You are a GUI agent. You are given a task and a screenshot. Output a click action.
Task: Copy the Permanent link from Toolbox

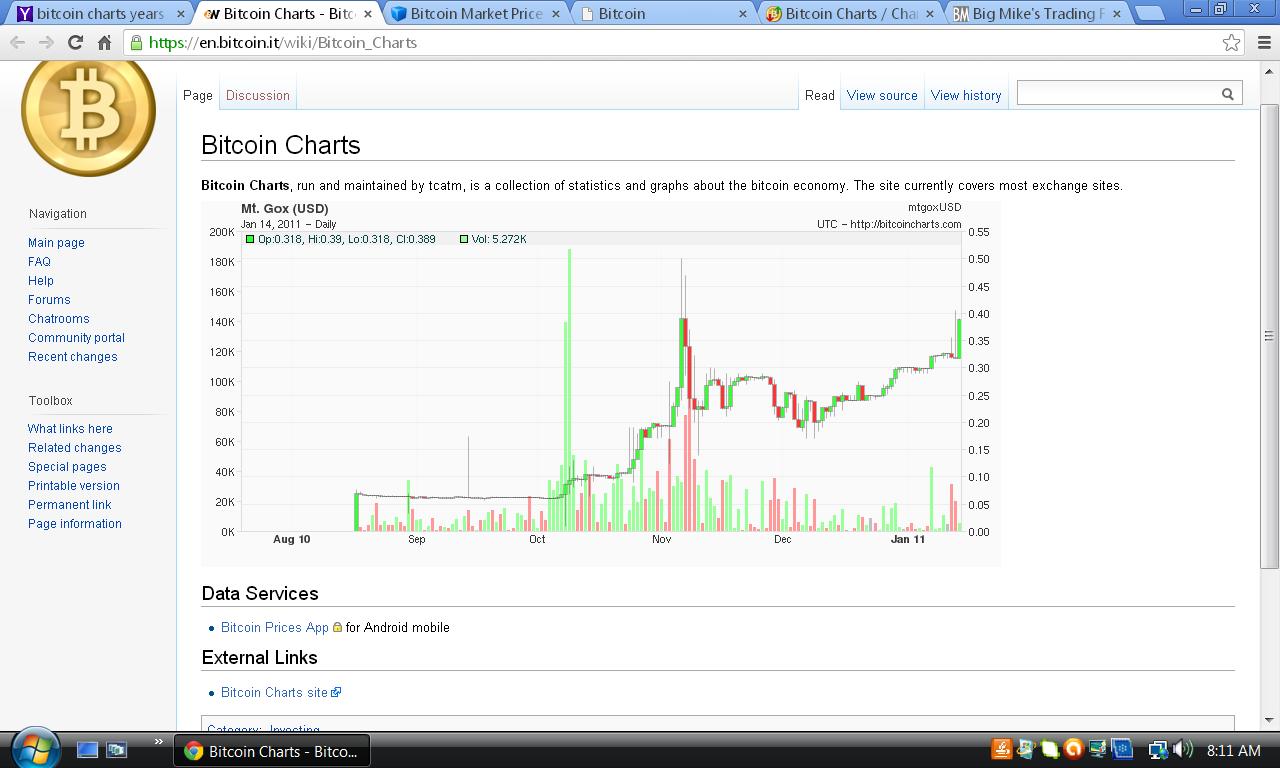[70, 505]
